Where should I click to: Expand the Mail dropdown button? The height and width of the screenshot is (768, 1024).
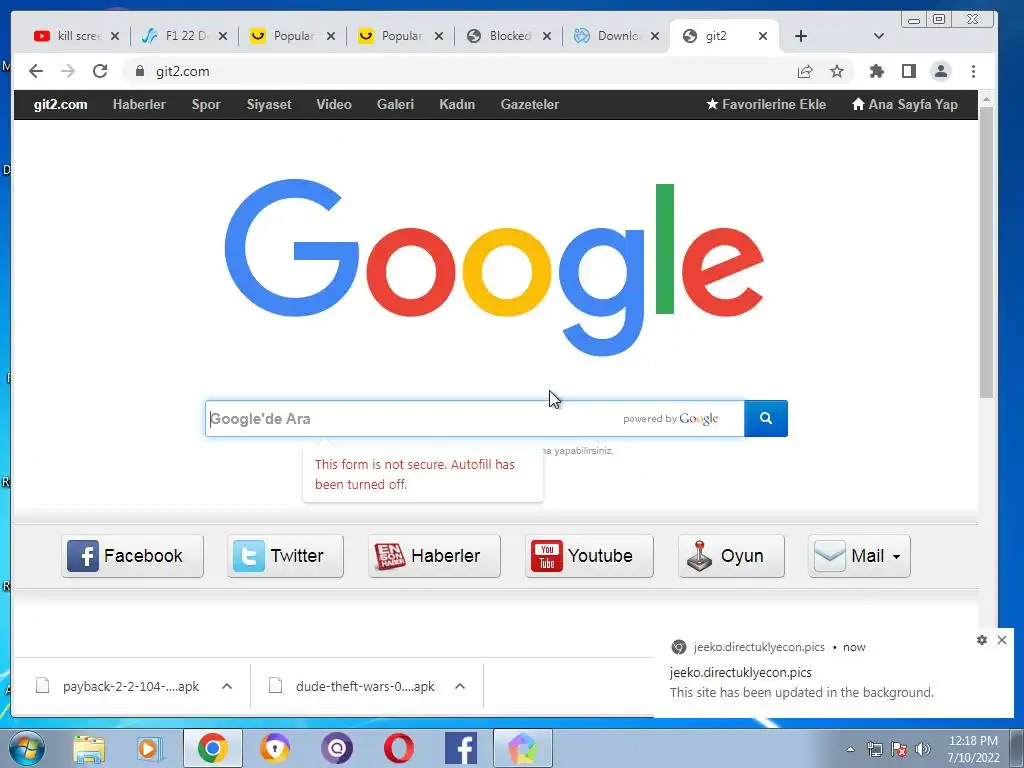[859, 556]
